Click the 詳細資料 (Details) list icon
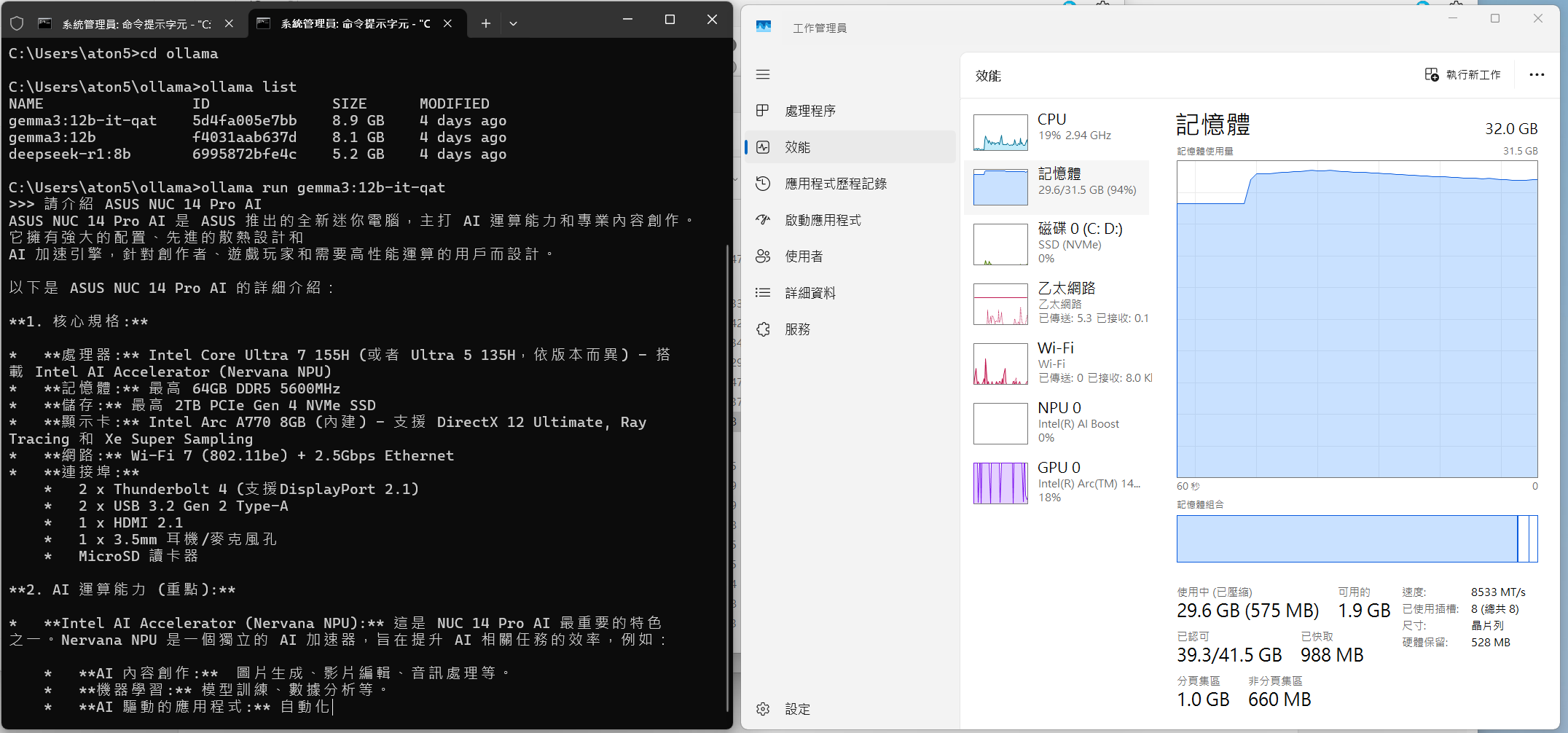The width and height of the screenshot is (1568, 733). click(763, 293)
